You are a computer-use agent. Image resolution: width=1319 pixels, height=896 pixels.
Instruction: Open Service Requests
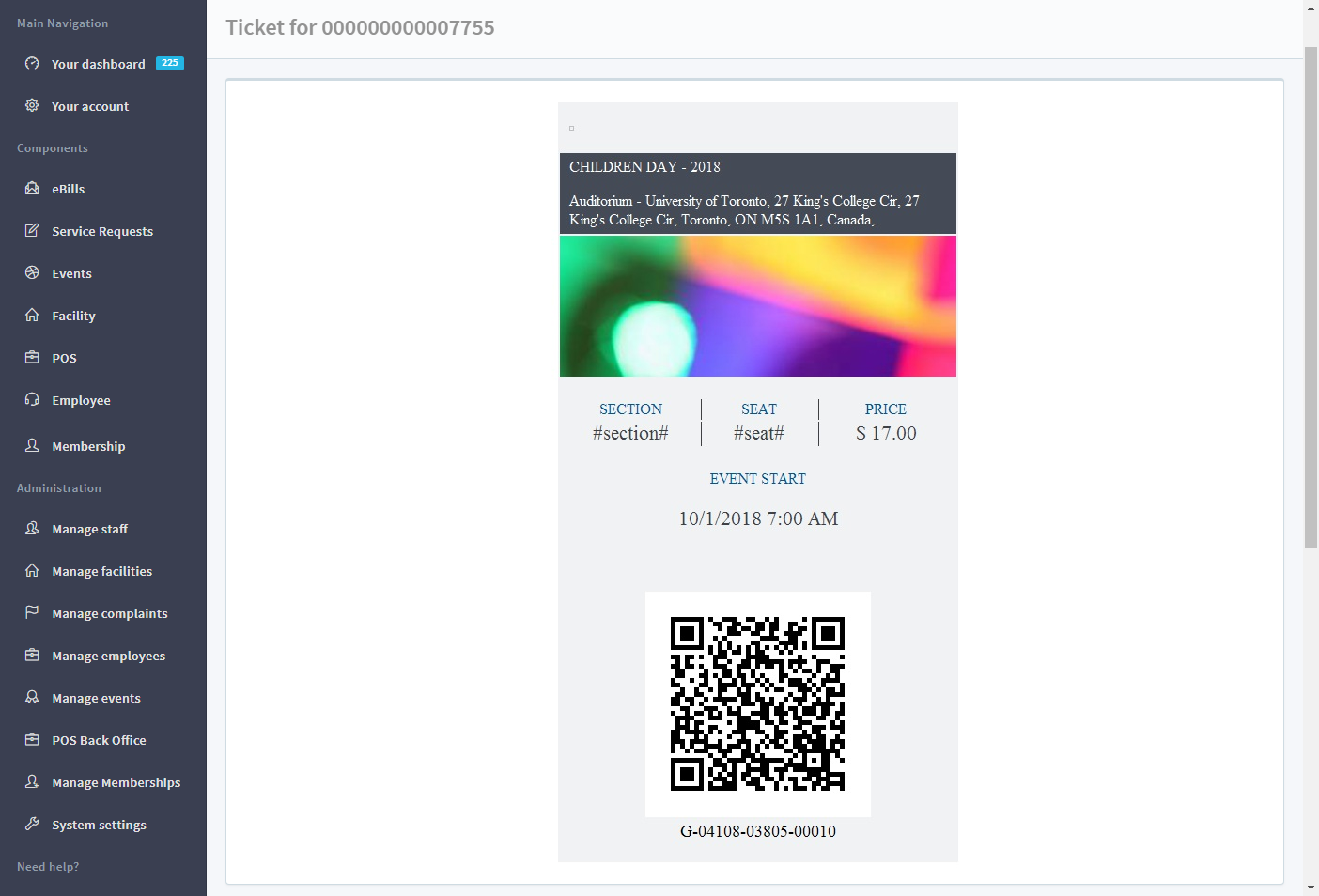(x=103, y=231)
